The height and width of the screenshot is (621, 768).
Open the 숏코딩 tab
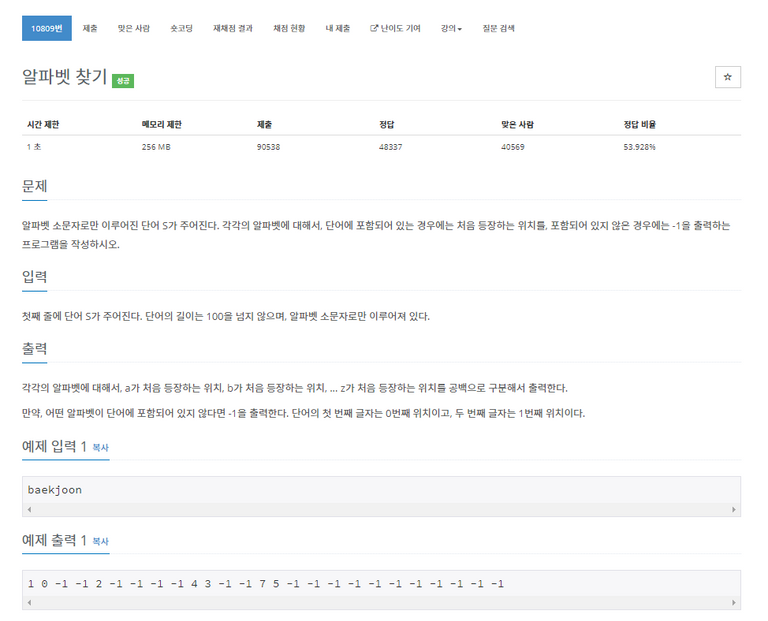(x=182, y=28)
